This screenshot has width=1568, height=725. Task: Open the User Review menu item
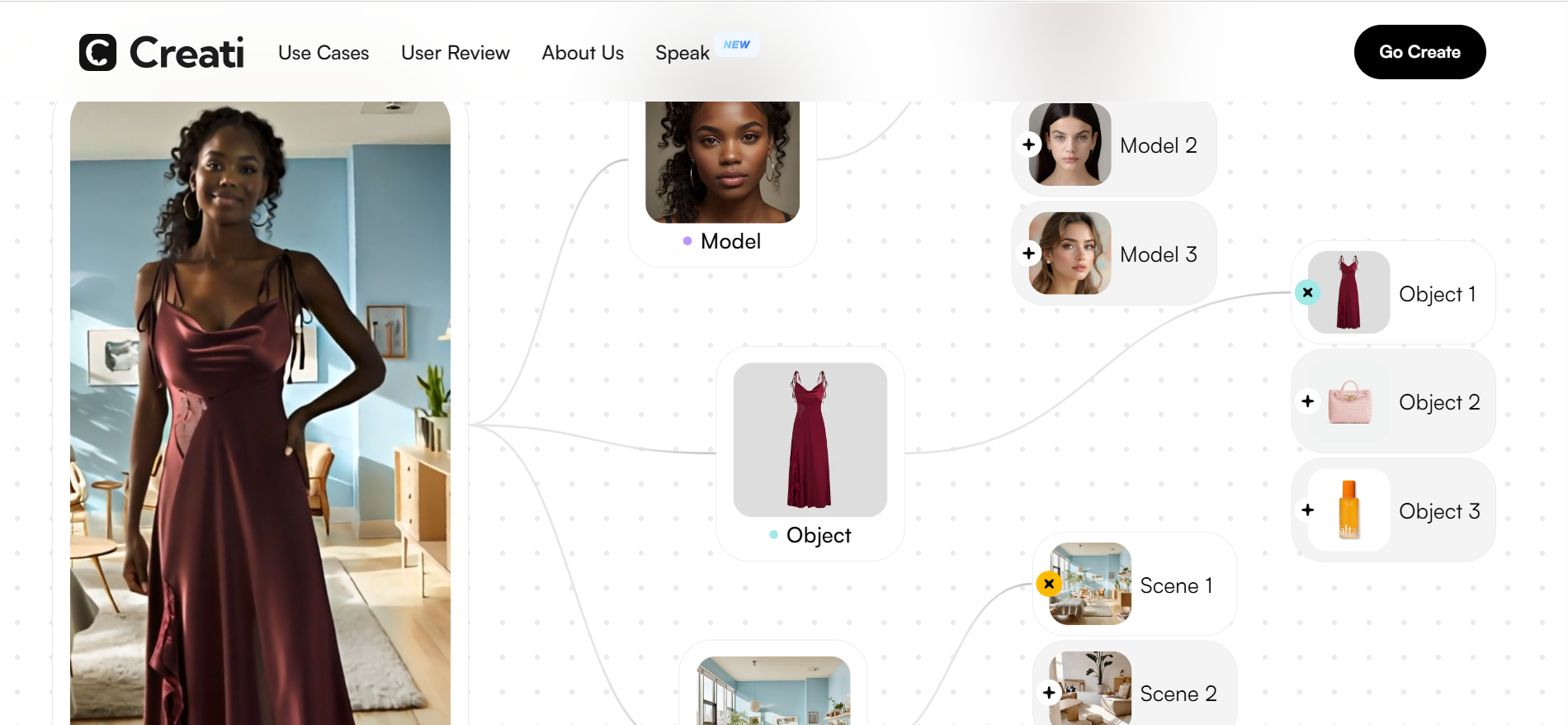pyautogui.click(x=456, y=53)
